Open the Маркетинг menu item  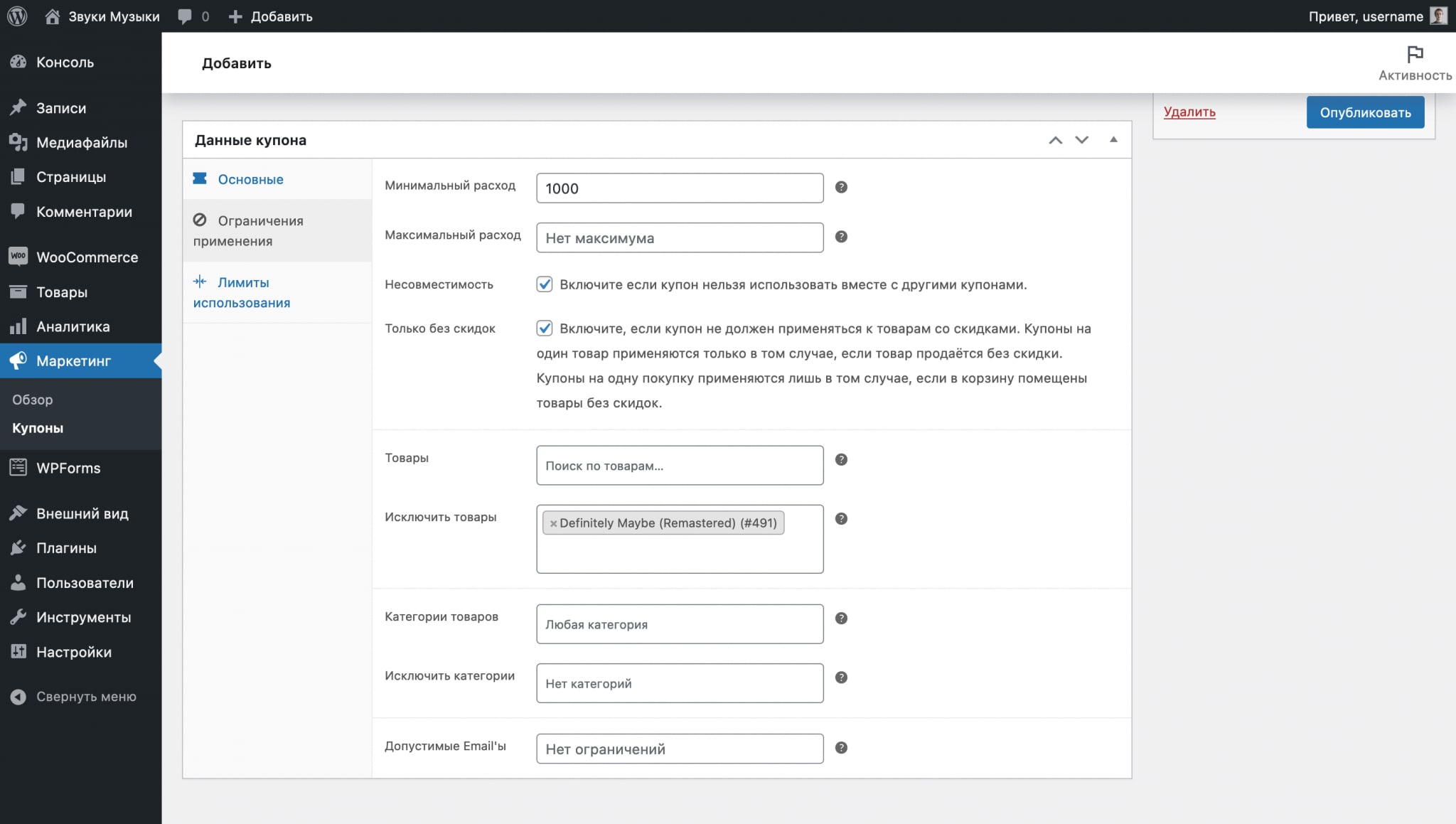pos(81,360)
